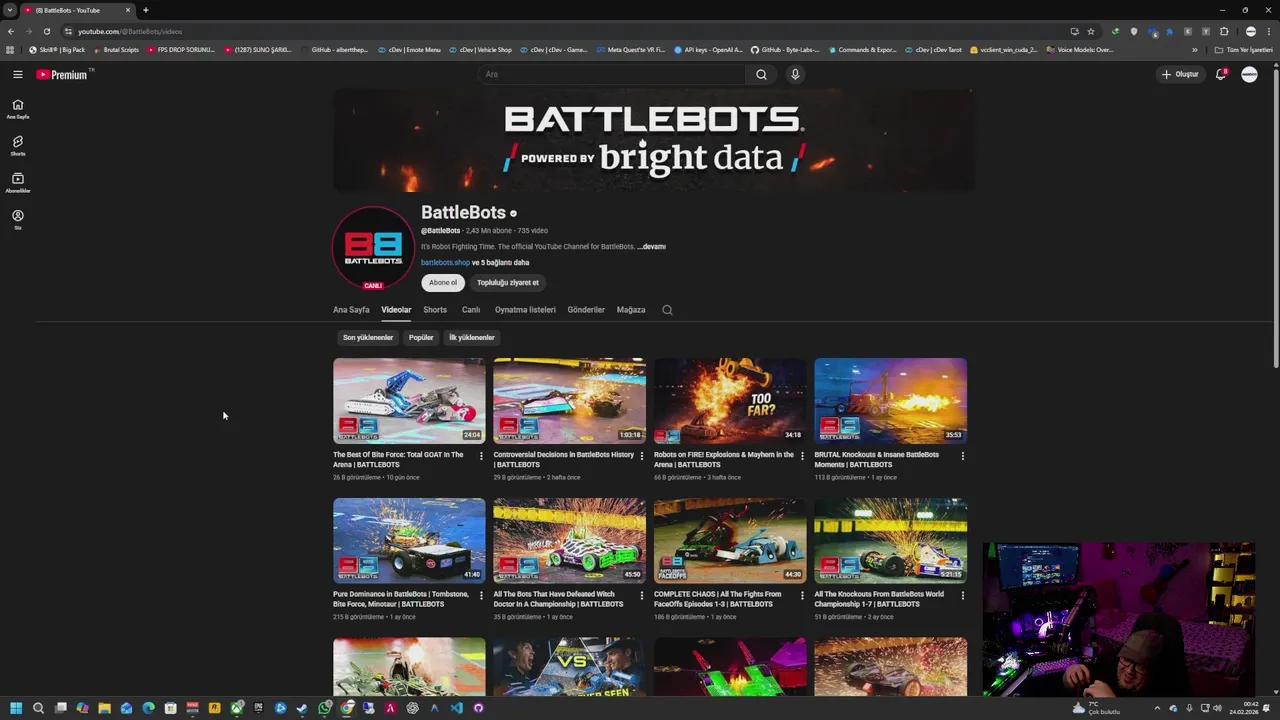Open Windows Start menu
Viewport: 1280px width, 720px height.
[16, 708]
